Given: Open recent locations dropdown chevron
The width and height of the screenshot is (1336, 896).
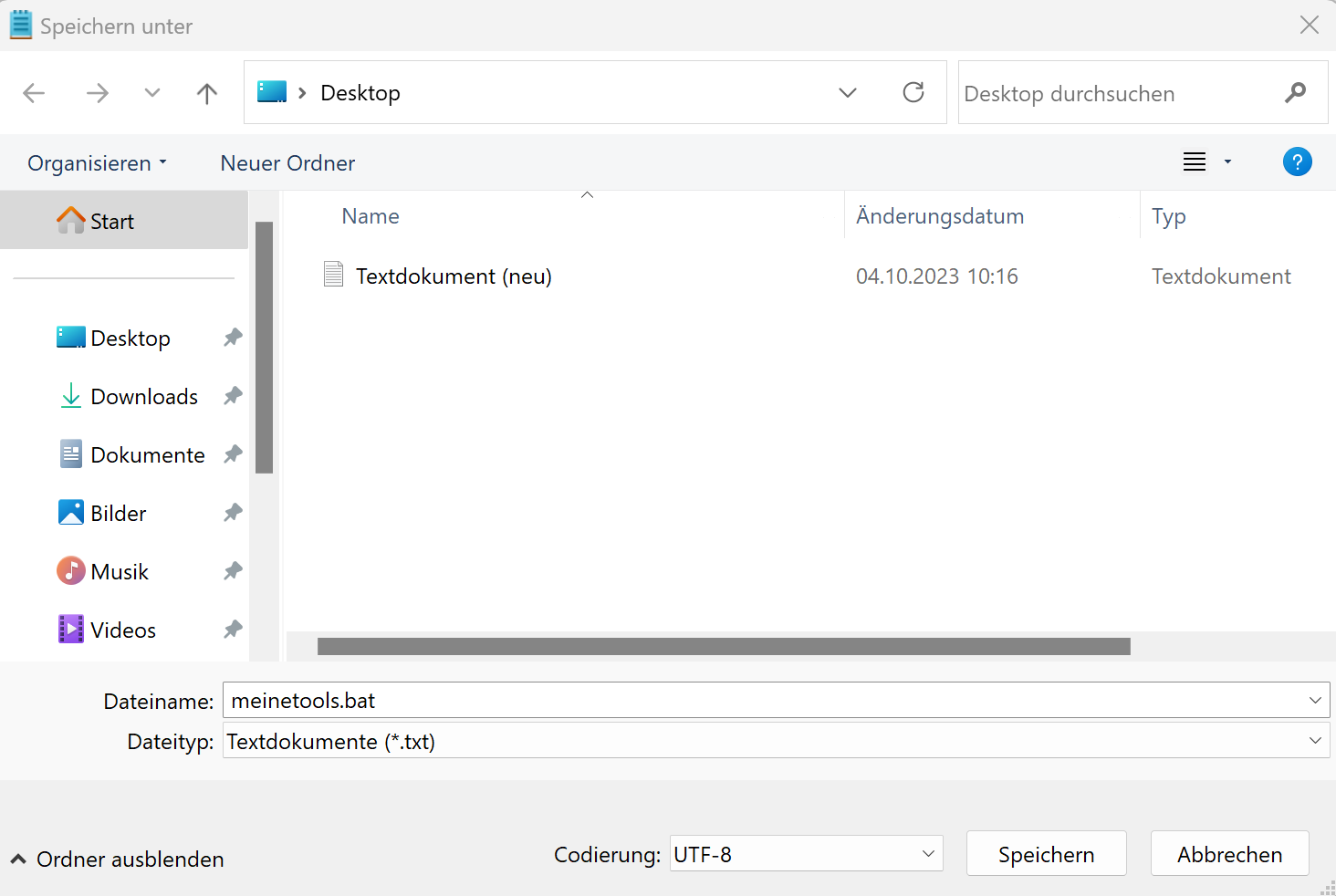Looking at the screenshot, I should 152,93.
